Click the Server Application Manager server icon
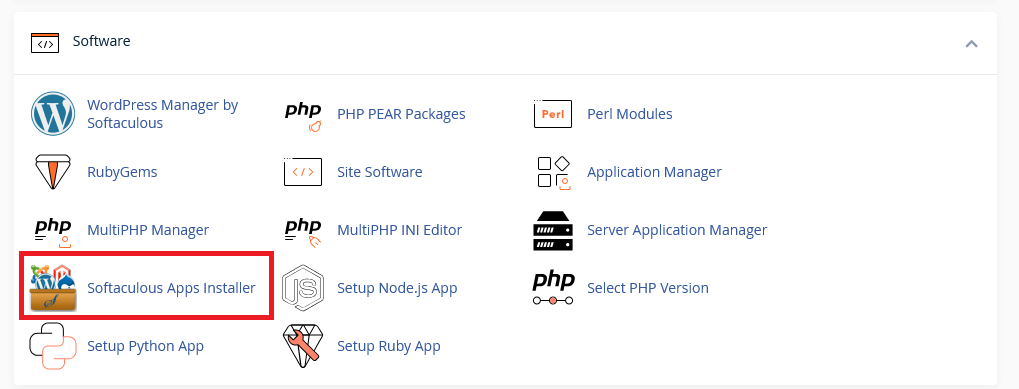Screen dimensions: 1019x389 coord(553,231)
